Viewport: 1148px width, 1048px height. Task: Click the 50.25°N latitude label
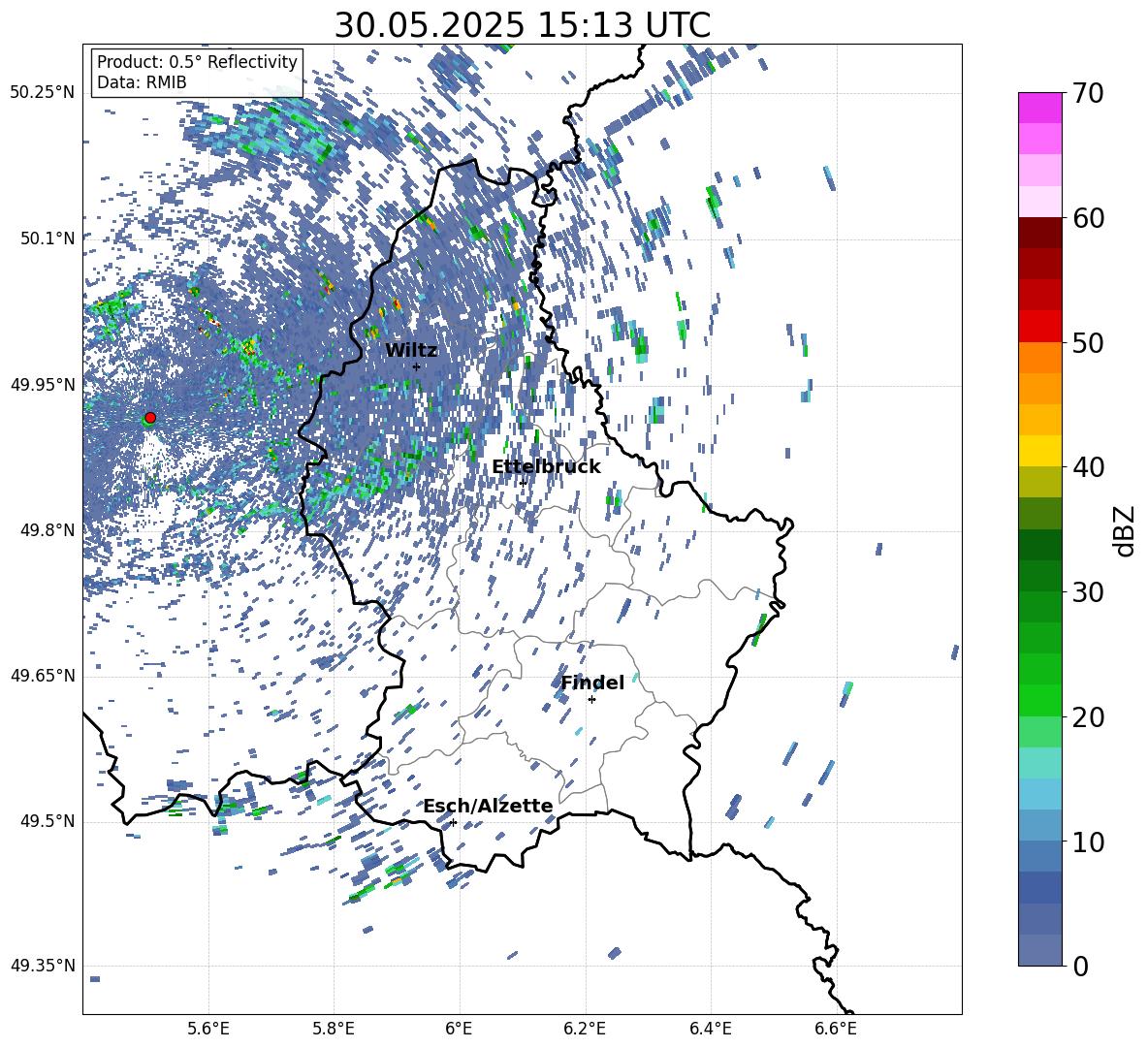coord(43,93)
